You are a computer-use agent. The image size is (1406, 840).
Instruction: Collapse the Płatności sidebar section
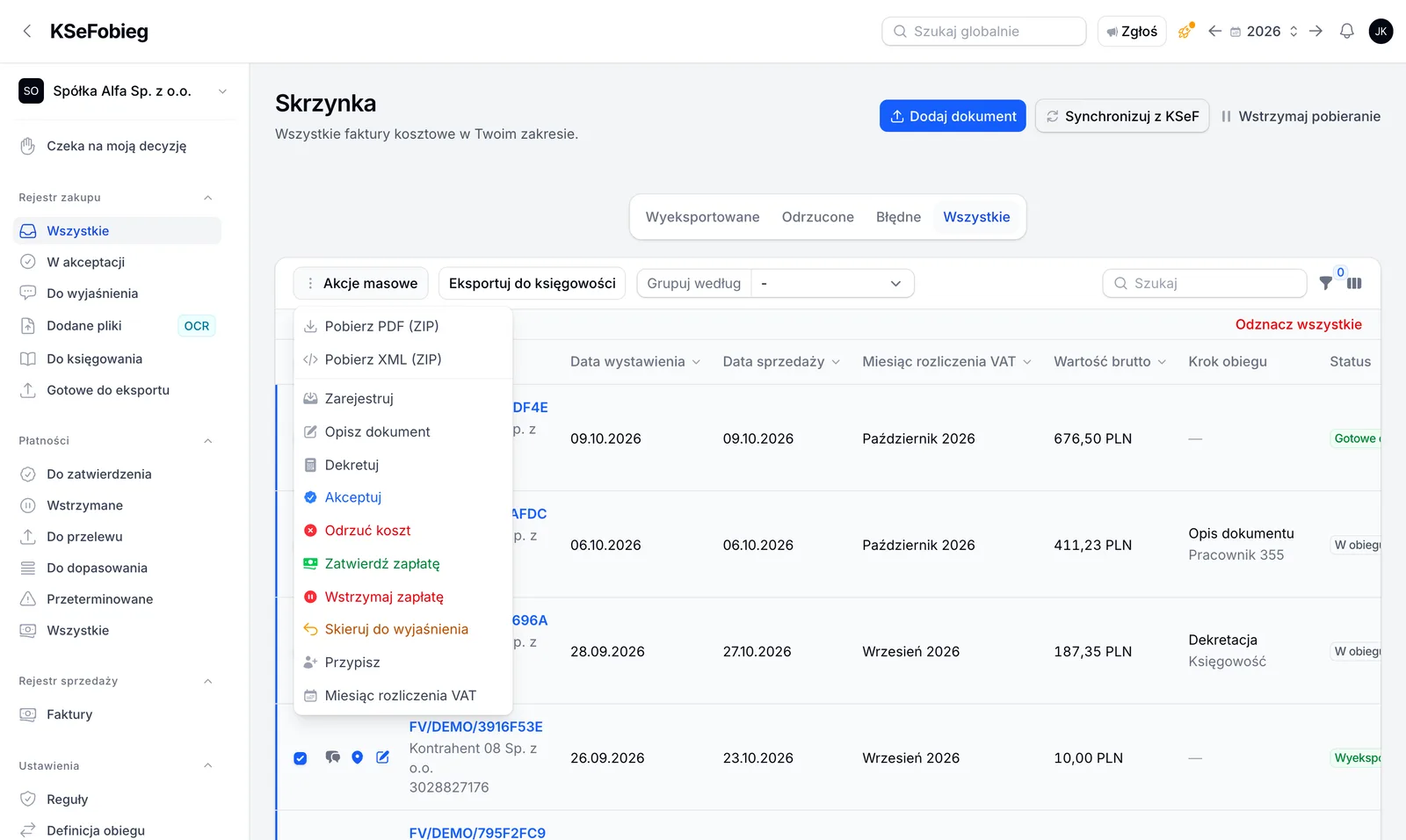[x=208, y=441]
